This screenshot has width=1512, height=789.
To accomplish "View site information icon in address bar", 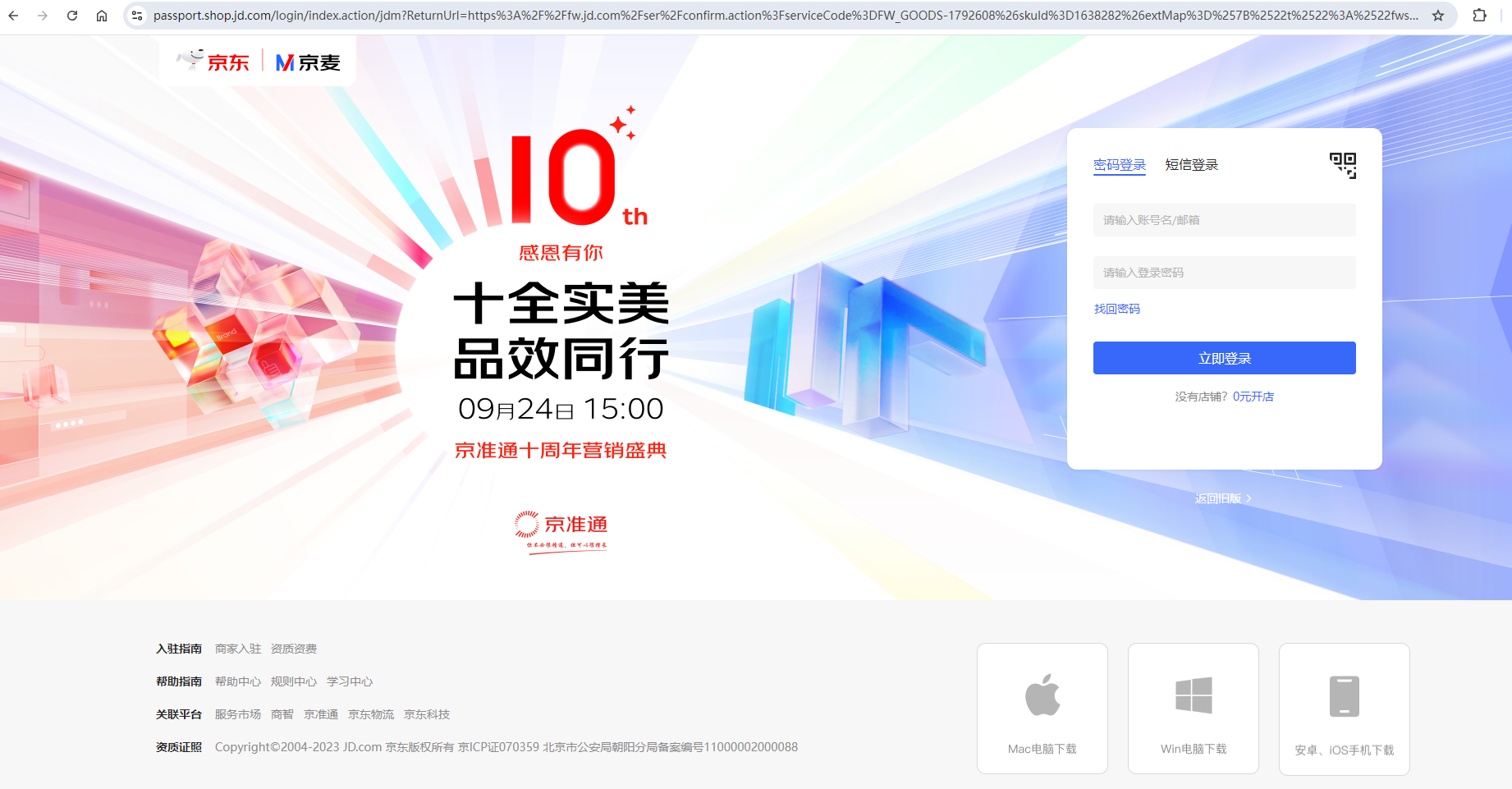I will (x=137, y=16).
